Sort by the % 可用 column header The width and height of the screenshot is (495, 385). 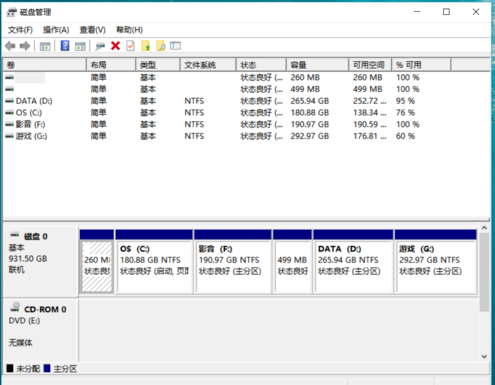421,65
